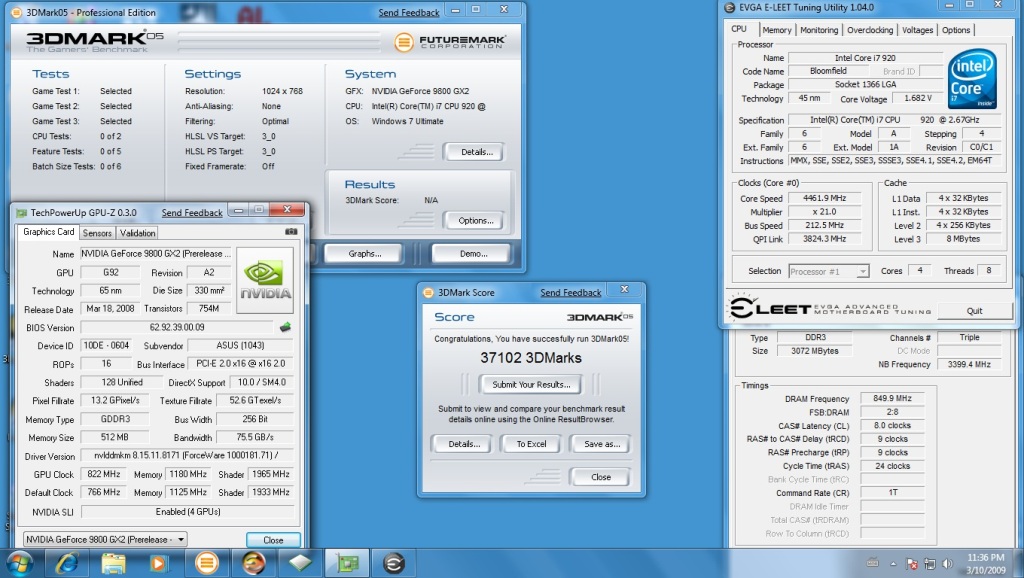Click the Demo button in 3DMark05
Screen dimensions: 1024x578
(x=473, y=253)
